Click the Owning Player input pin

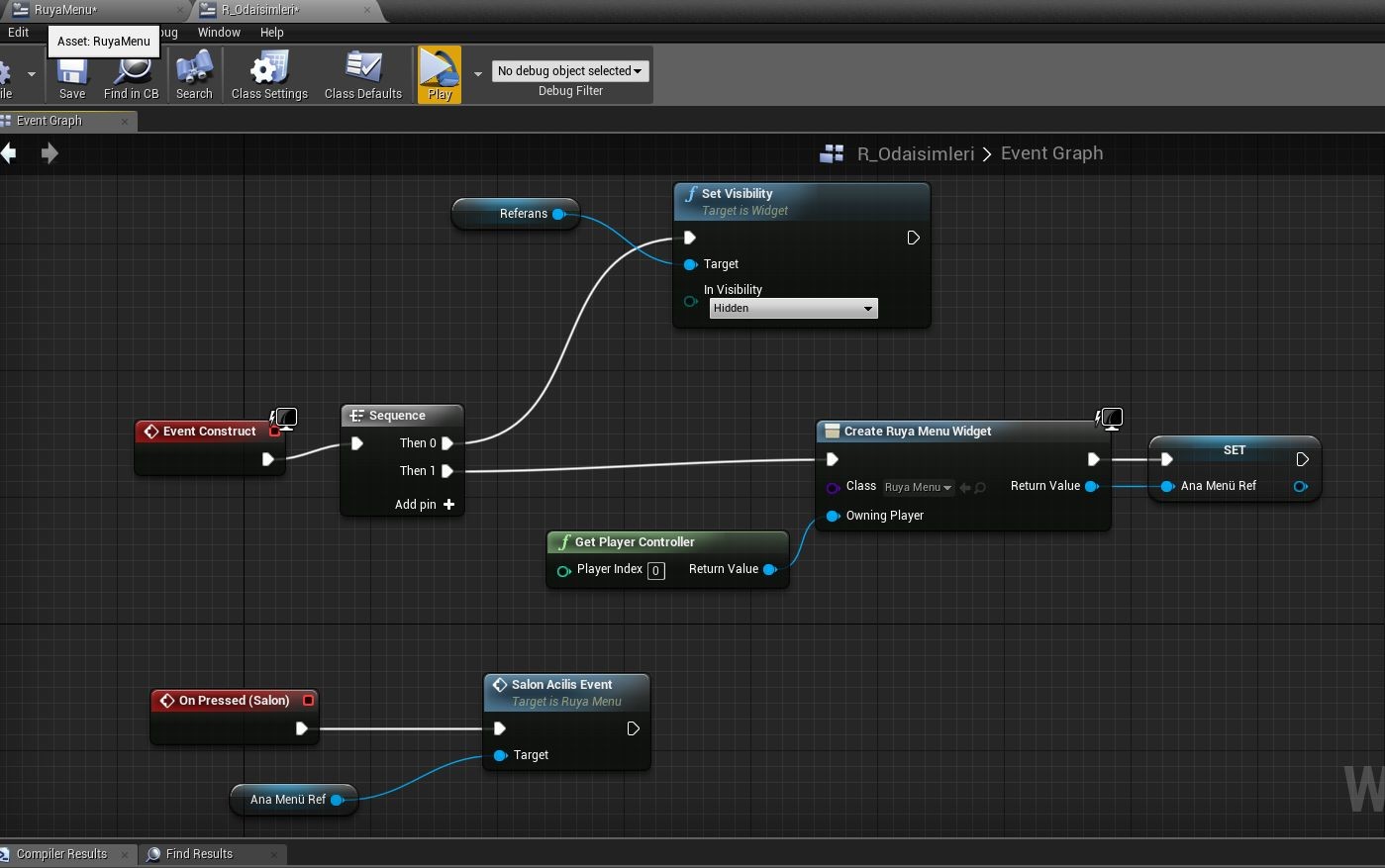[833, 516]
